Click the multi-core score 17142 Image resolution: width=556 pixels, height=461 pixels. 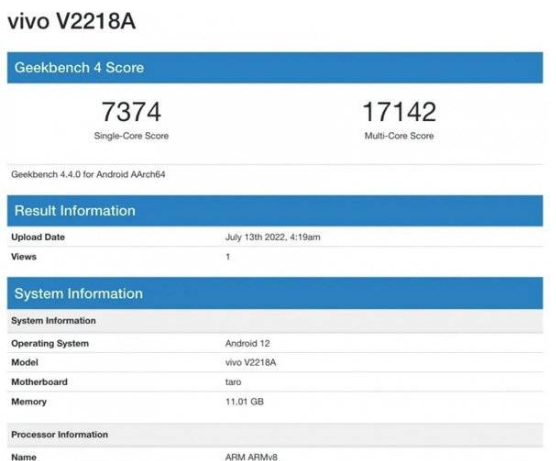[399, 111]
